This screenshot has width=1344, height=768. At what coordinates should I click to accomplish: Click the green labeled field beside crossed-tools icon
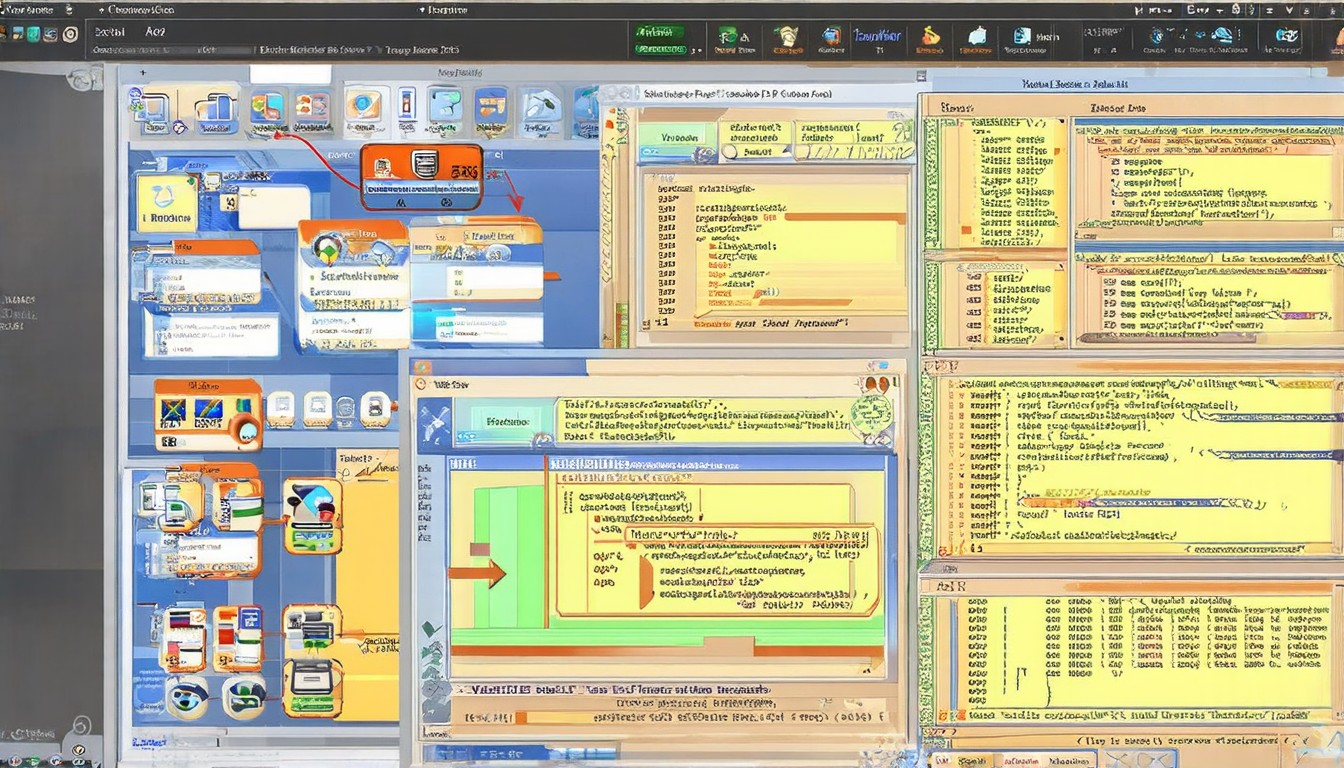pos(504,421)
